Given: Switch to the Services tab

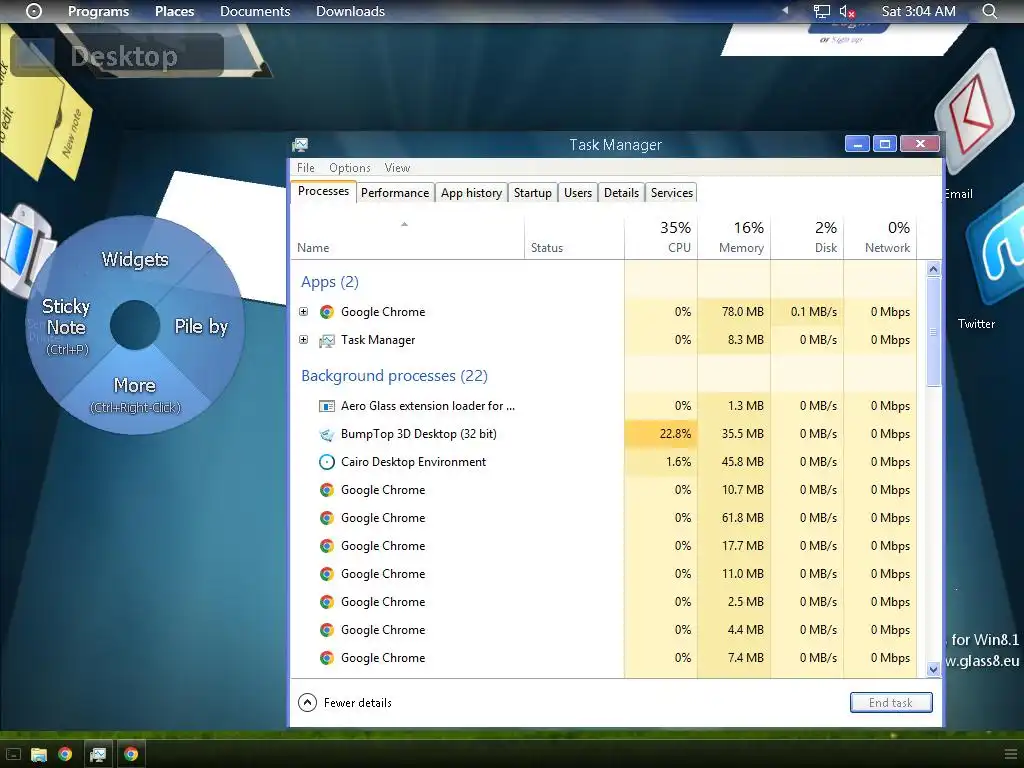Looking at the screenshot, I should click(x=671, y=193).
